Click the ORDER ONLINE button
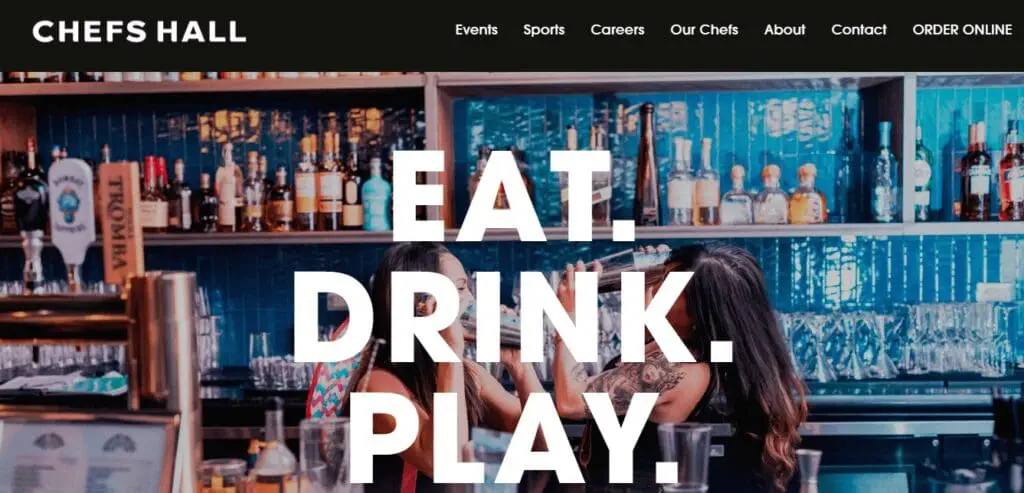 click(x=962, y=29)
